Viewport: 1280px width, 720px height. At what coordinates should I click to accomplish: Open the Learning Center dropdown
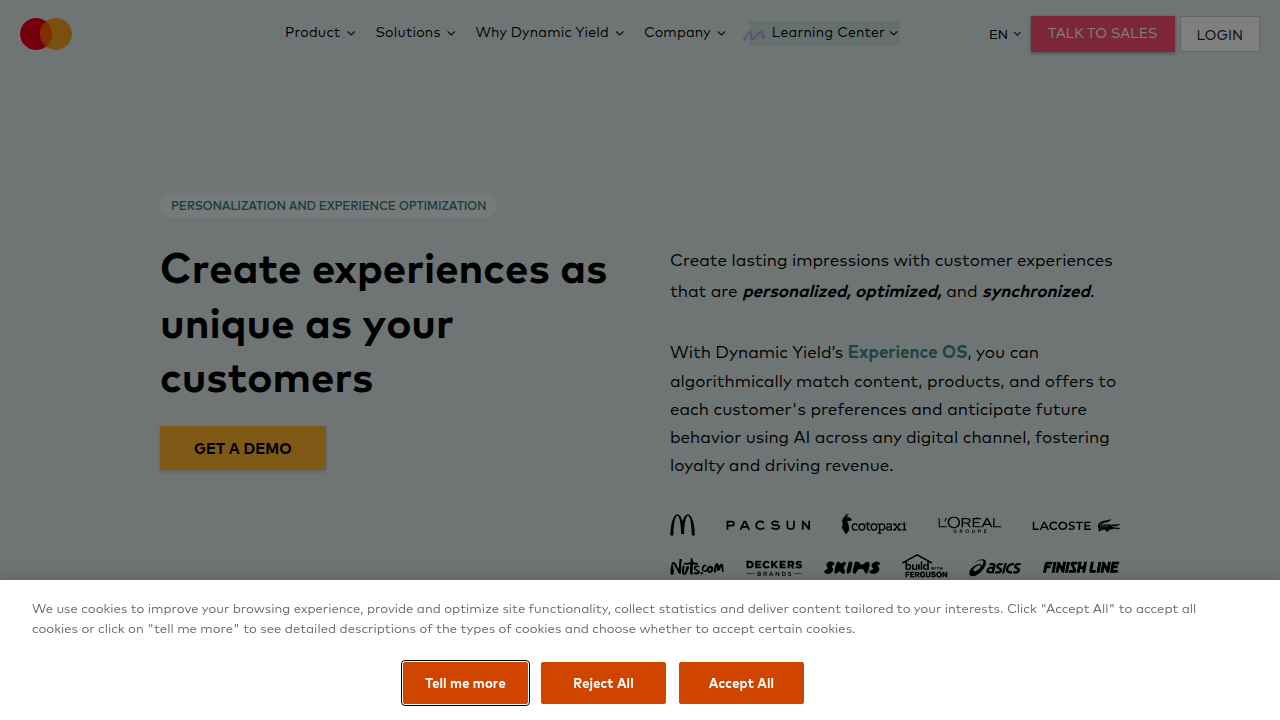pos(825,33)
